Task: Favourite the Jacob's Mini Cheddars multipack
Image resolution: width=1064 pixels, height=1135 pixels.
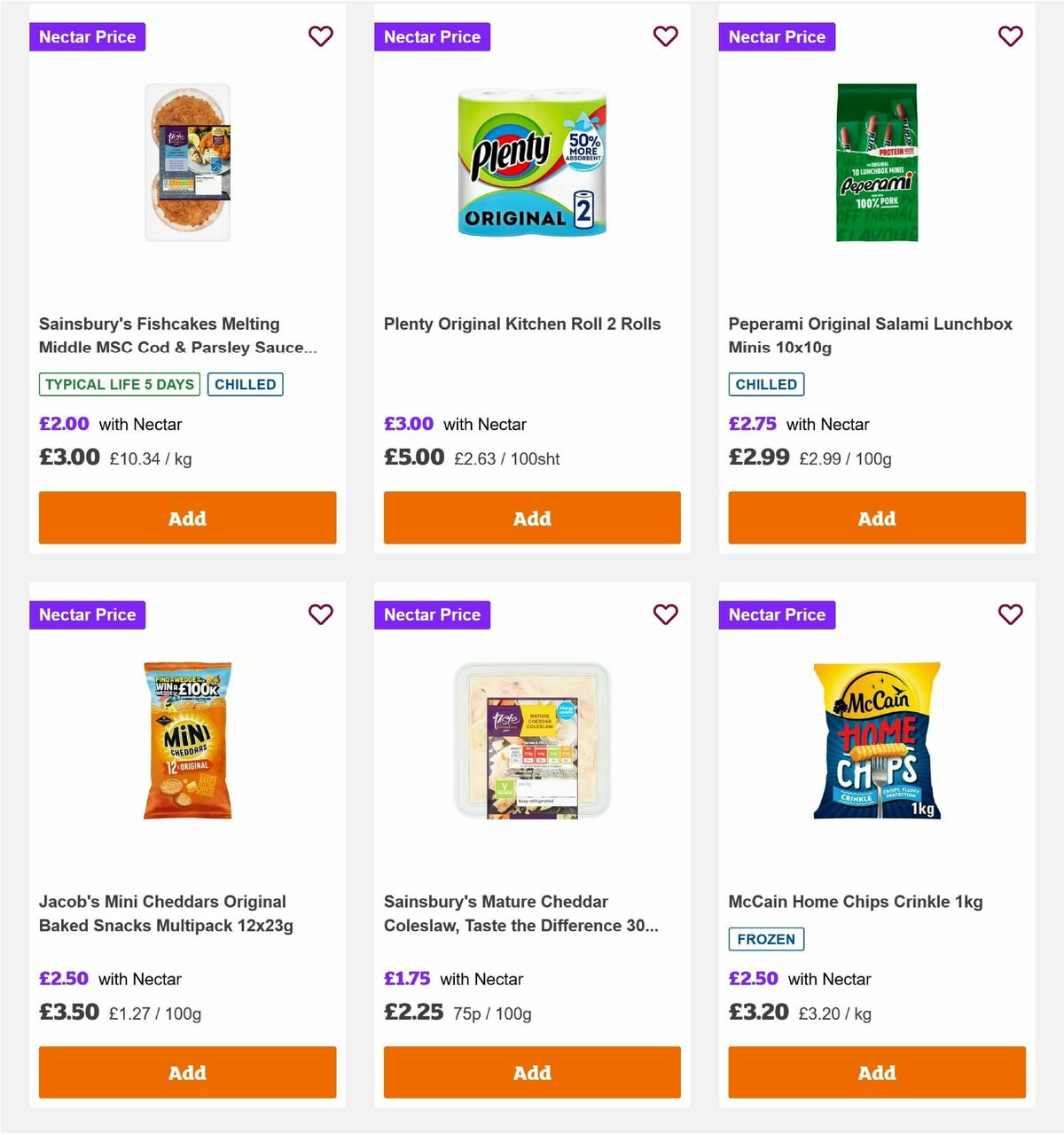Action: coord(320,614)
